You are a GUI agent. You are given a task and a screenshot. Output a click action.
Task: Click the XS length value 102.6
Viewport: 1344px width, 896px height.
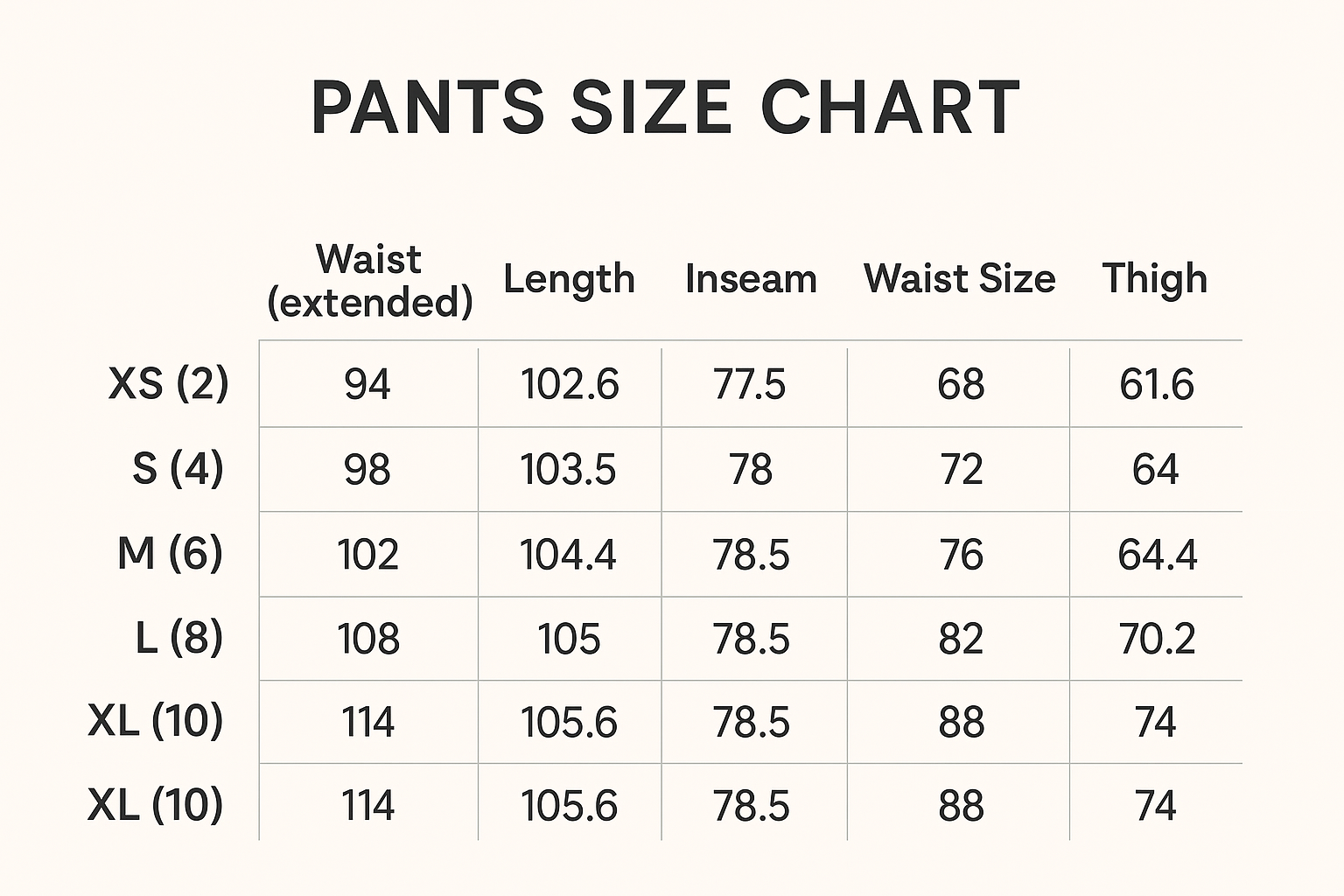570,384
